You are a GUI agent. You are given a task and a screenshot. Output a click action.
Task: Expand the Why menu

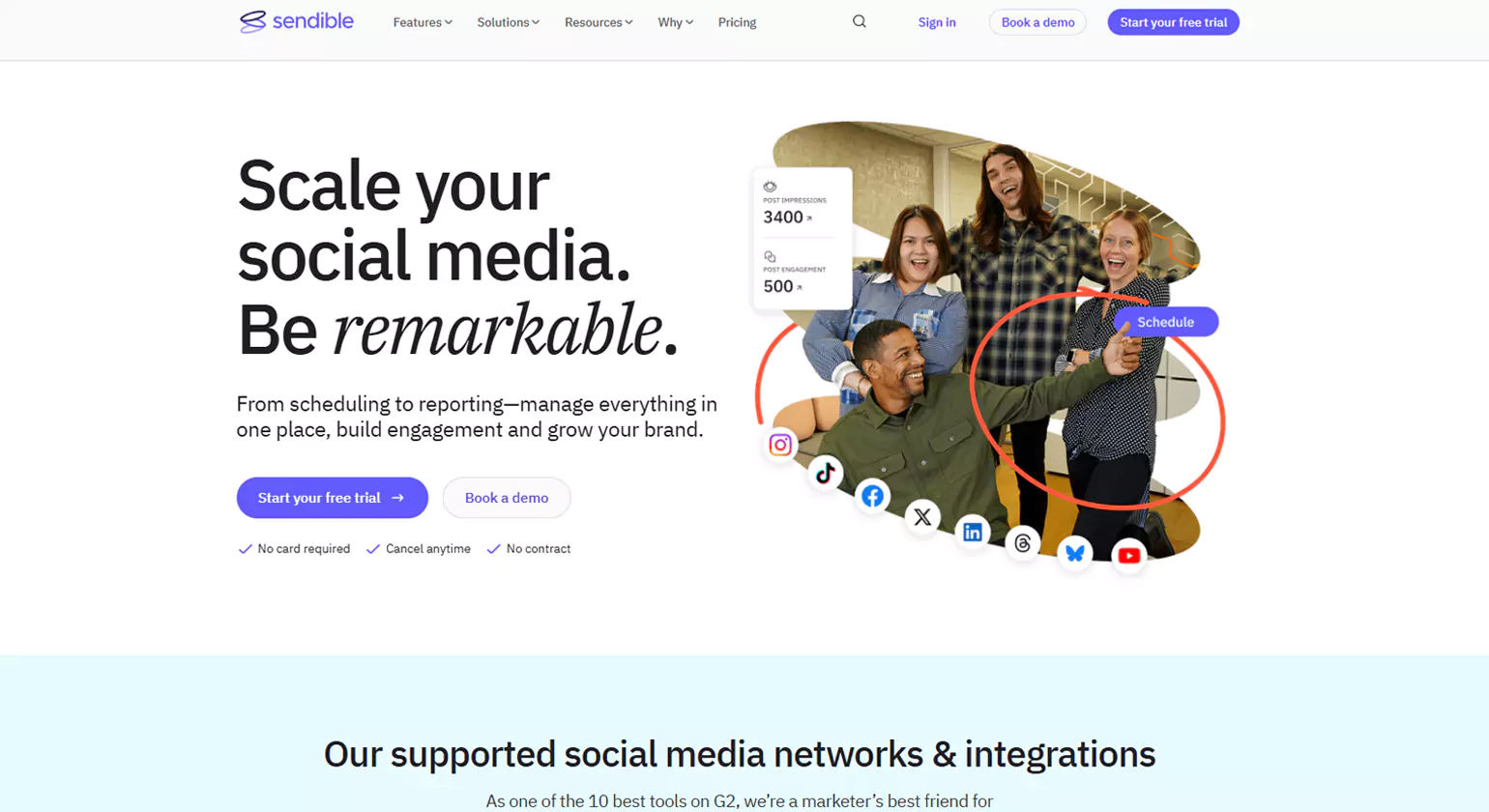[675, 22]
